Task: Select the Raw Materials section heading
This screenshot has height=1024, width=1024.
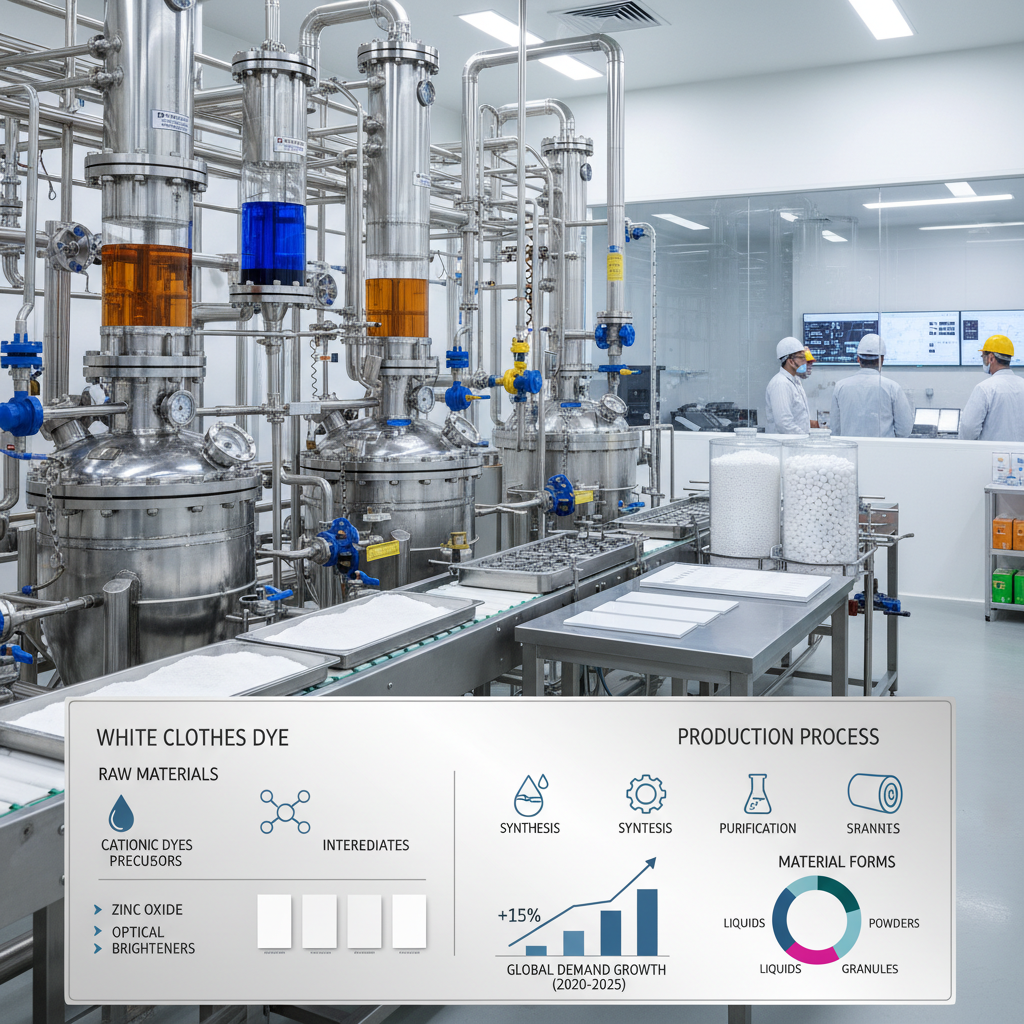Action: 158,774
